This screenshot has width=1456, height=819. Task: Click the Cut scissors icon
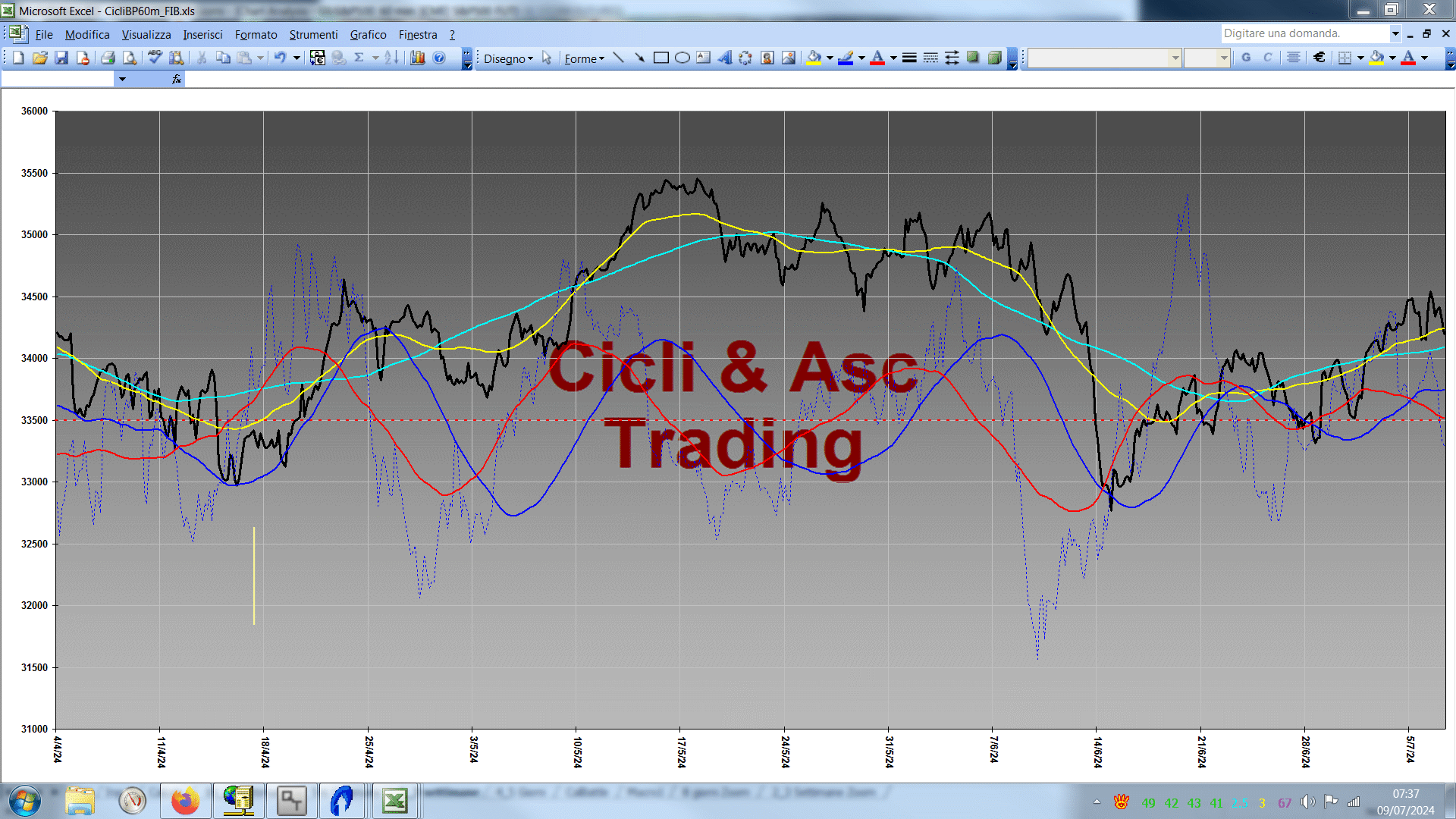click(x=201, y=58)
